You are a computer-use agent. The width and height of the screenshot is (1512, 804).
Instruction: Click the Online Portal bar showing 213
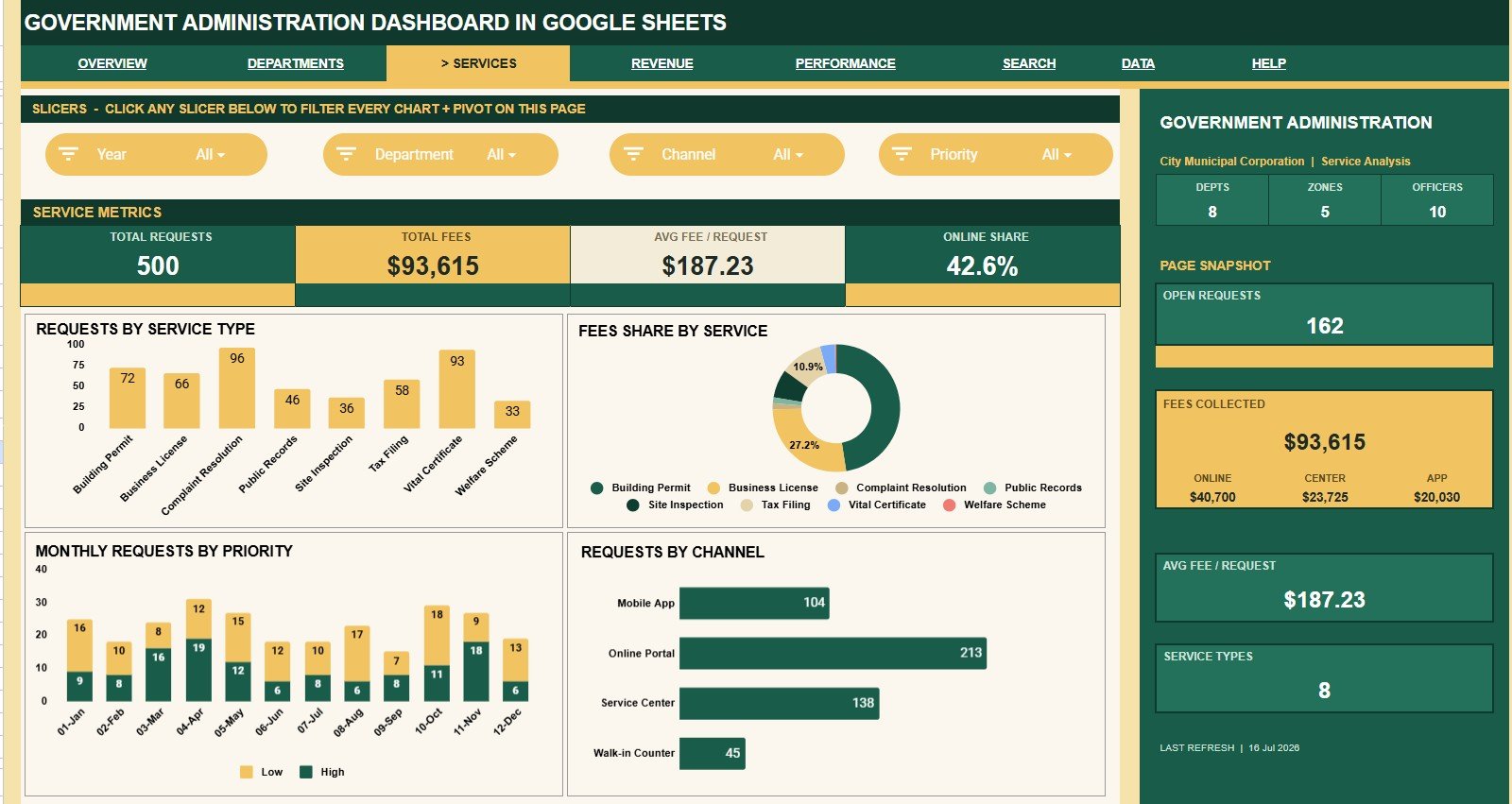point(833,653)
